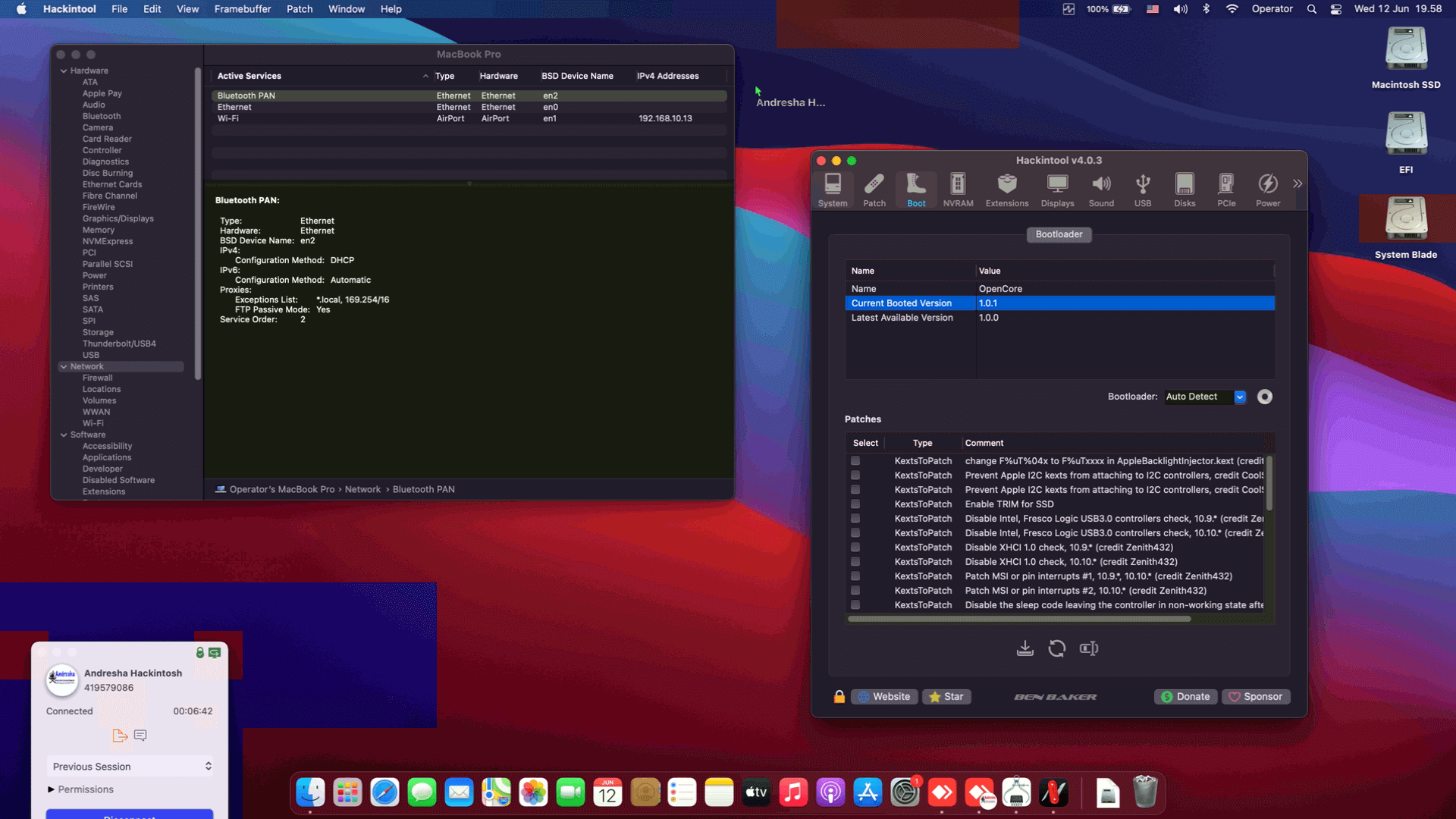
Task: Click the patches list vertical scrollbar
Action: click(1269, 482)
